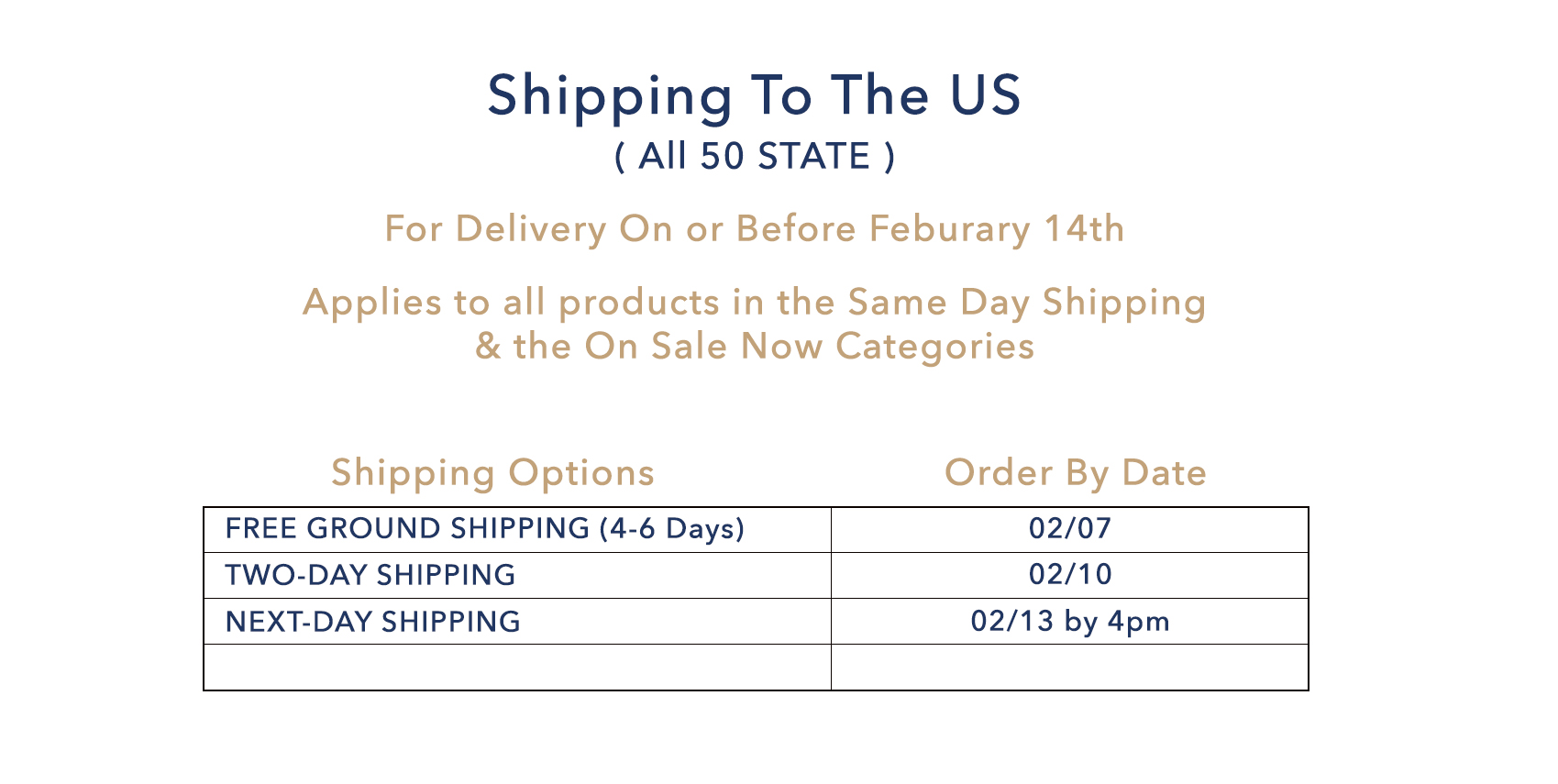This screenshot has width=1558, height=784.
Task: Select the '02/13 by 4pm' cell
Action: (x=1069, y=621)
